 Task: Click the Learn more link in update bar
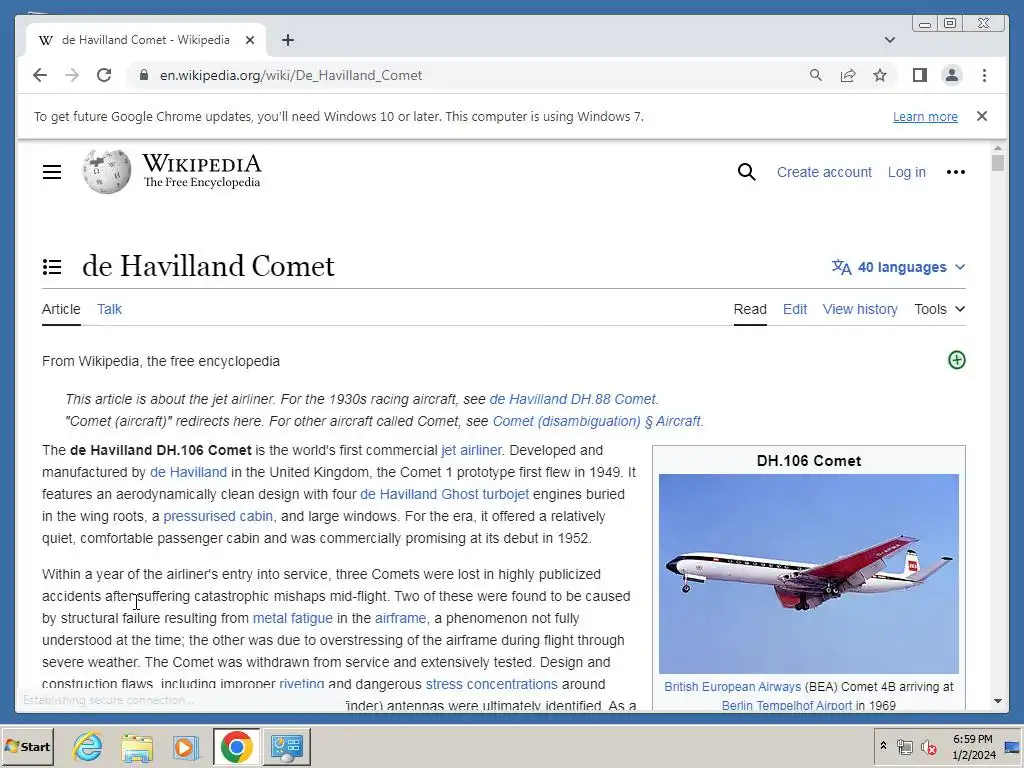click(925, 116)
